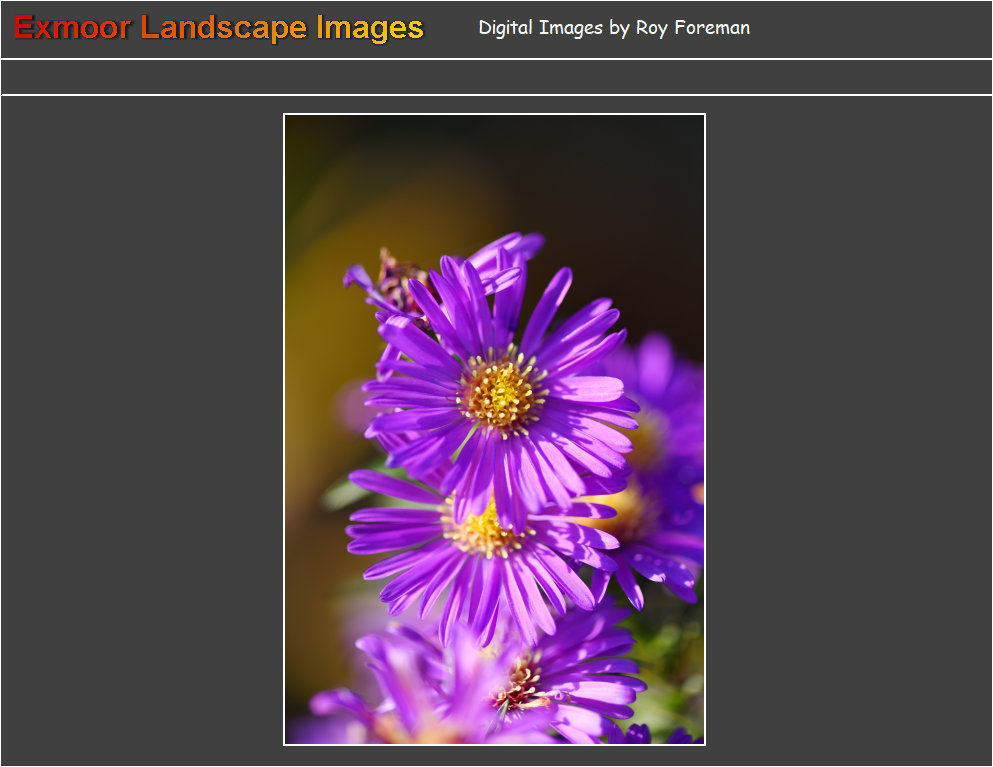Click the words "Digital Images" in subtitle
The height and width of the screenshot is (767, 993).
point(540,28)
